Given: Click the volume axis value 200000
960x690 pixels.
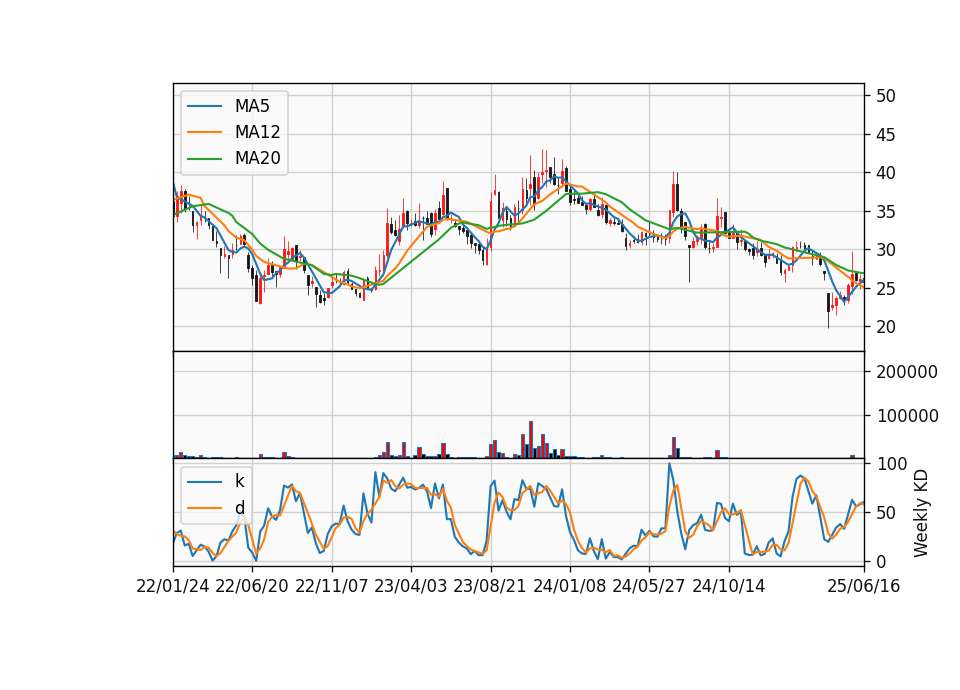Looking at the screenshot, I should pyautogui.click(x=907, y=372).
